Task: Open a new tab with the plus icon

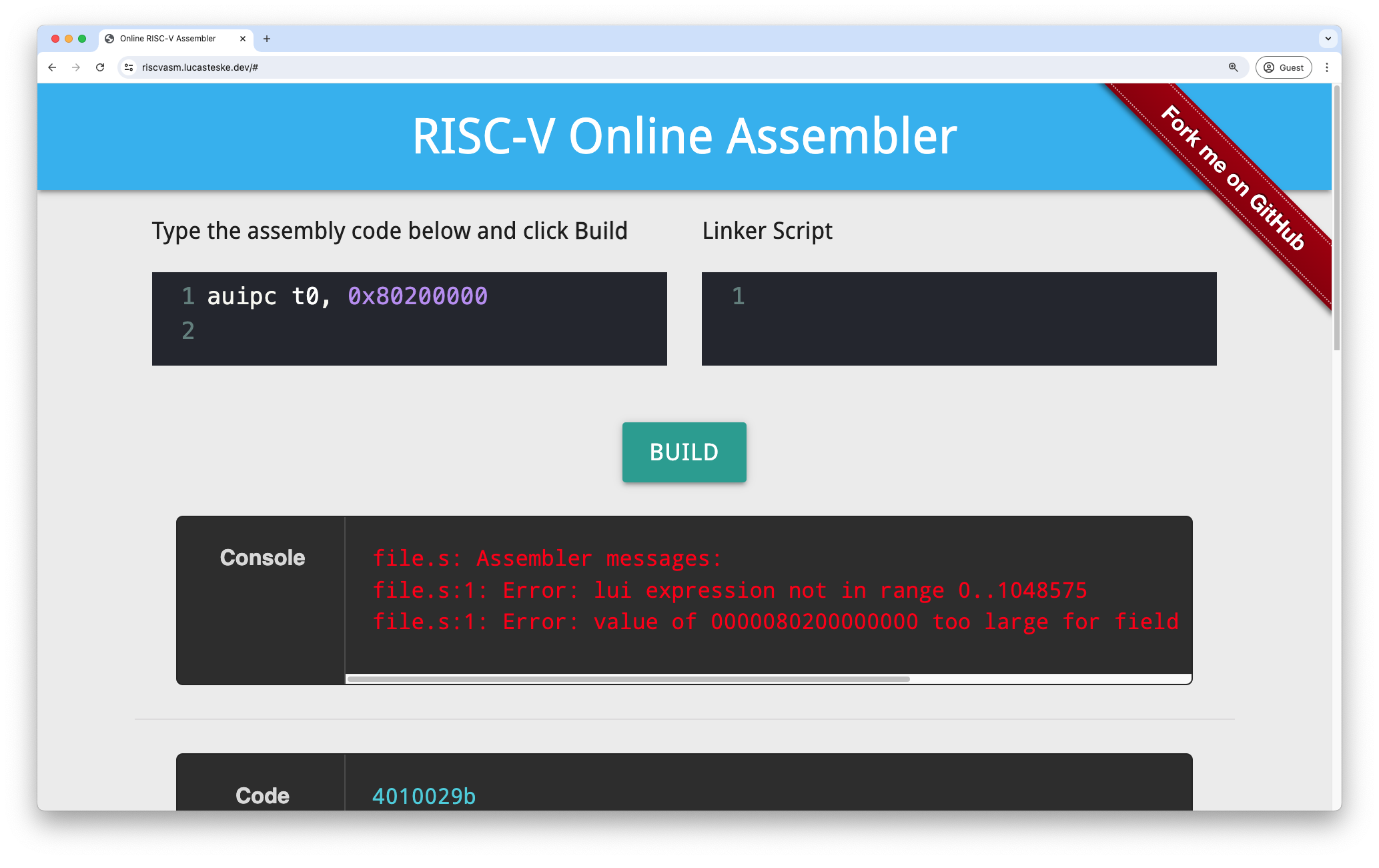Action: [267, 39]
